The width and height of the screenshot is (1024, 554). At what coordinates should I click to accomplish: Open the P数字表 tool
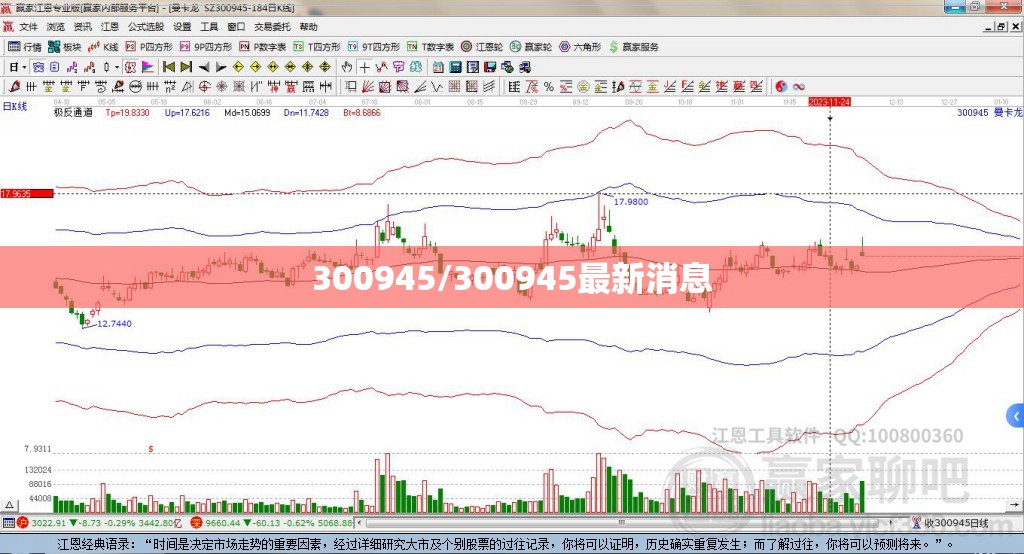coord(263,46)
